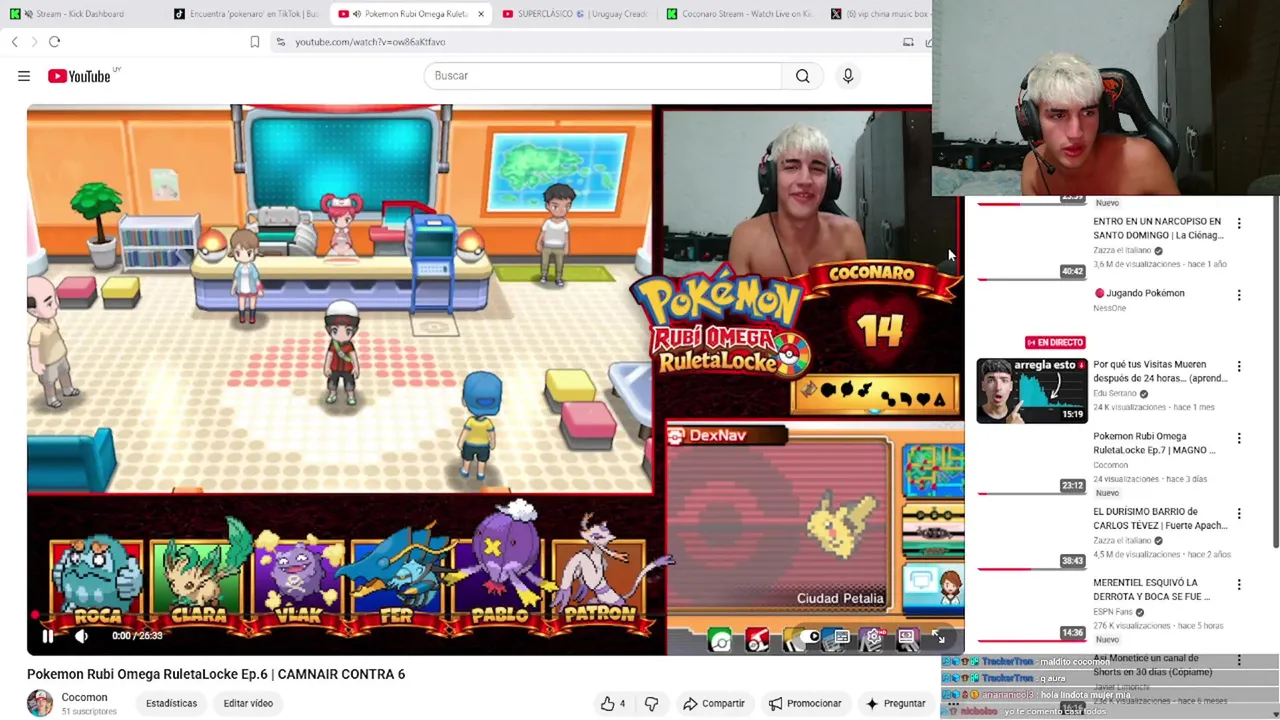Open the RuletaLocke Ep.7 MAGNO video
1280x720 pixels.
[x=1154, y=443]
